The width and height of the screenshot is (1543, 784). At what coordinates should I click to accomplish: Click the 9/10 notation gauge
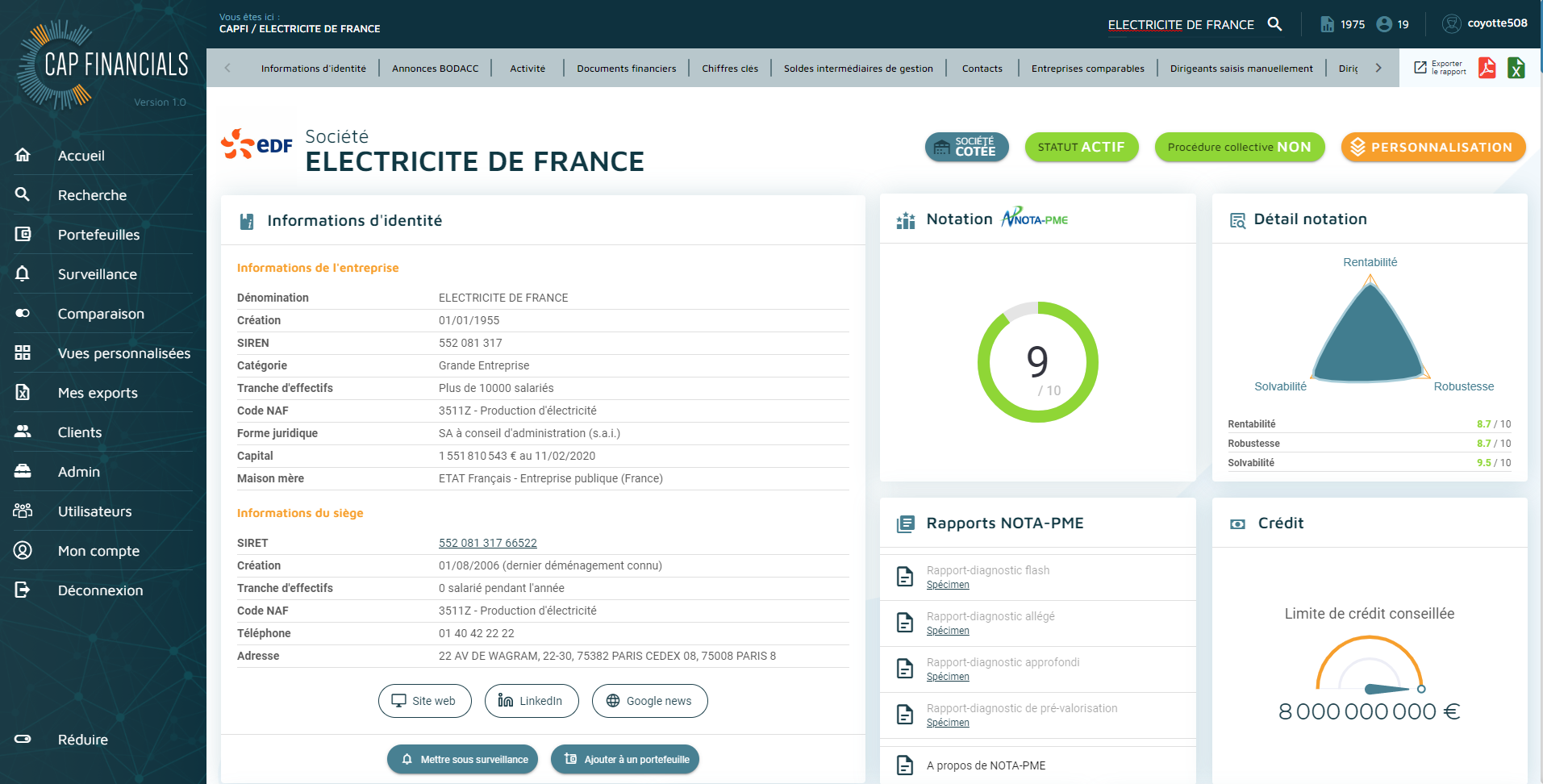click(1038, 362)
